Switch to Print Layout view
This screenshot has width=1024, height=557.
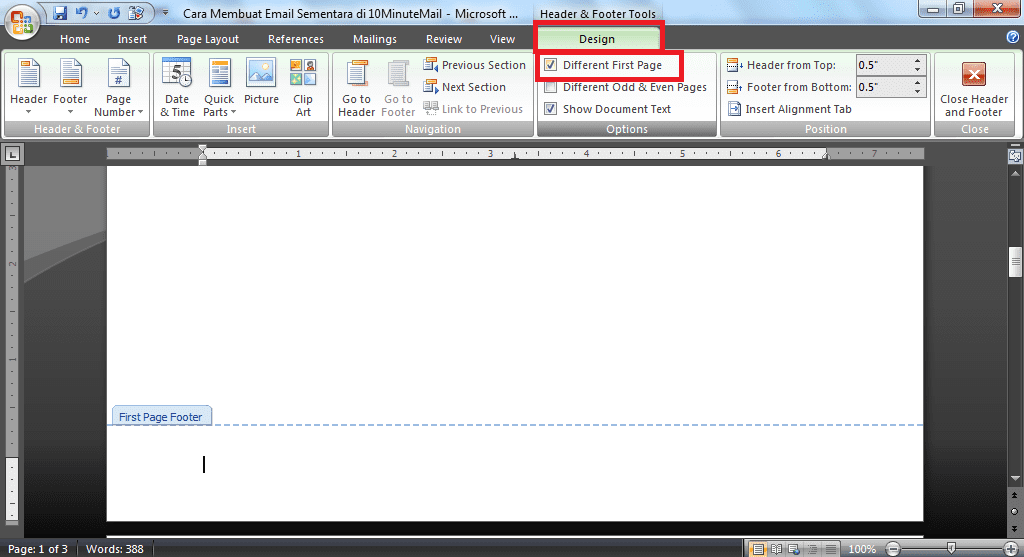click(x=758, y=549)
